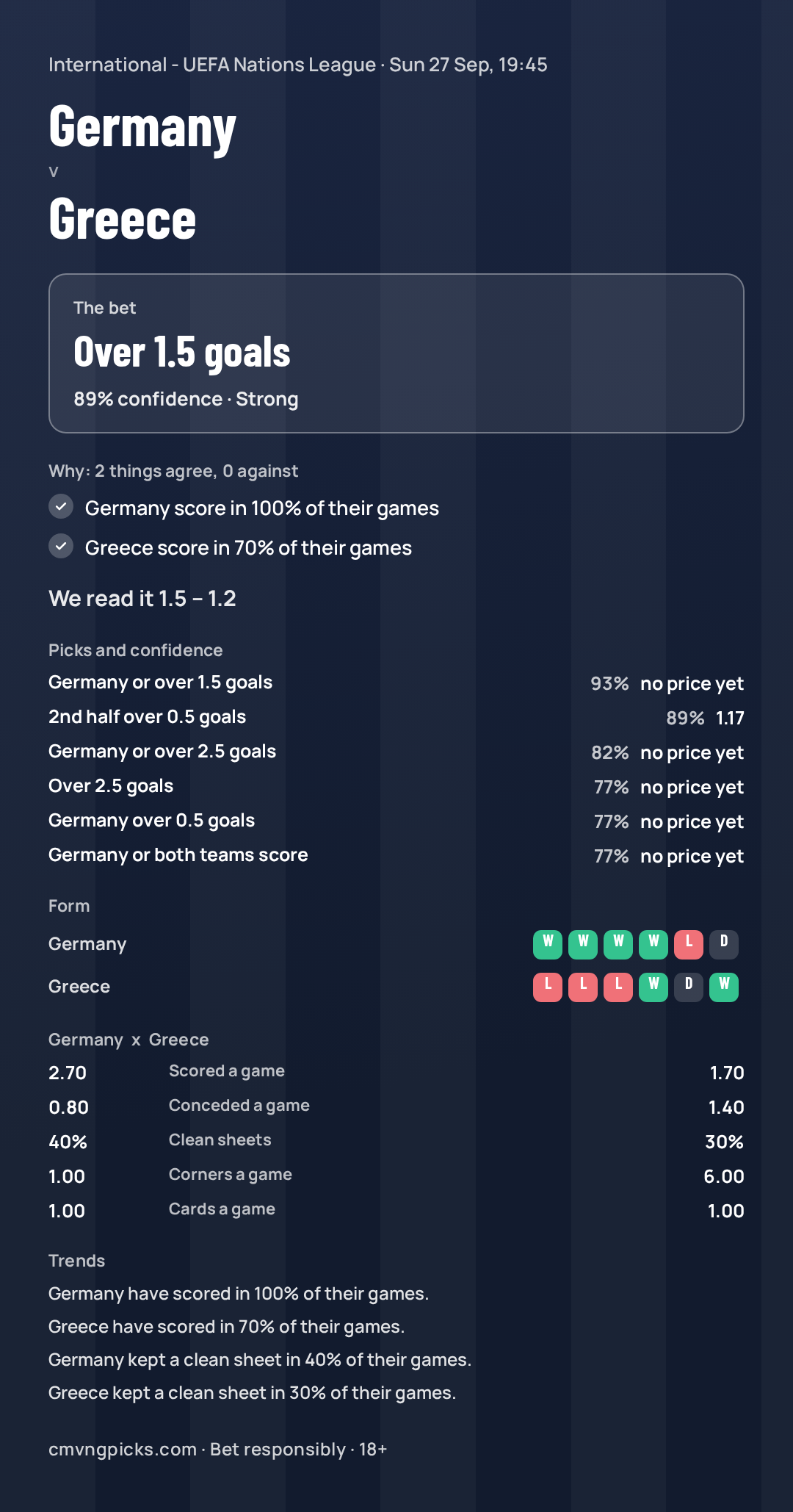The image size is (793, 1512).
Task: Select Germany or both teams score pick
Action: coord(396,855)
